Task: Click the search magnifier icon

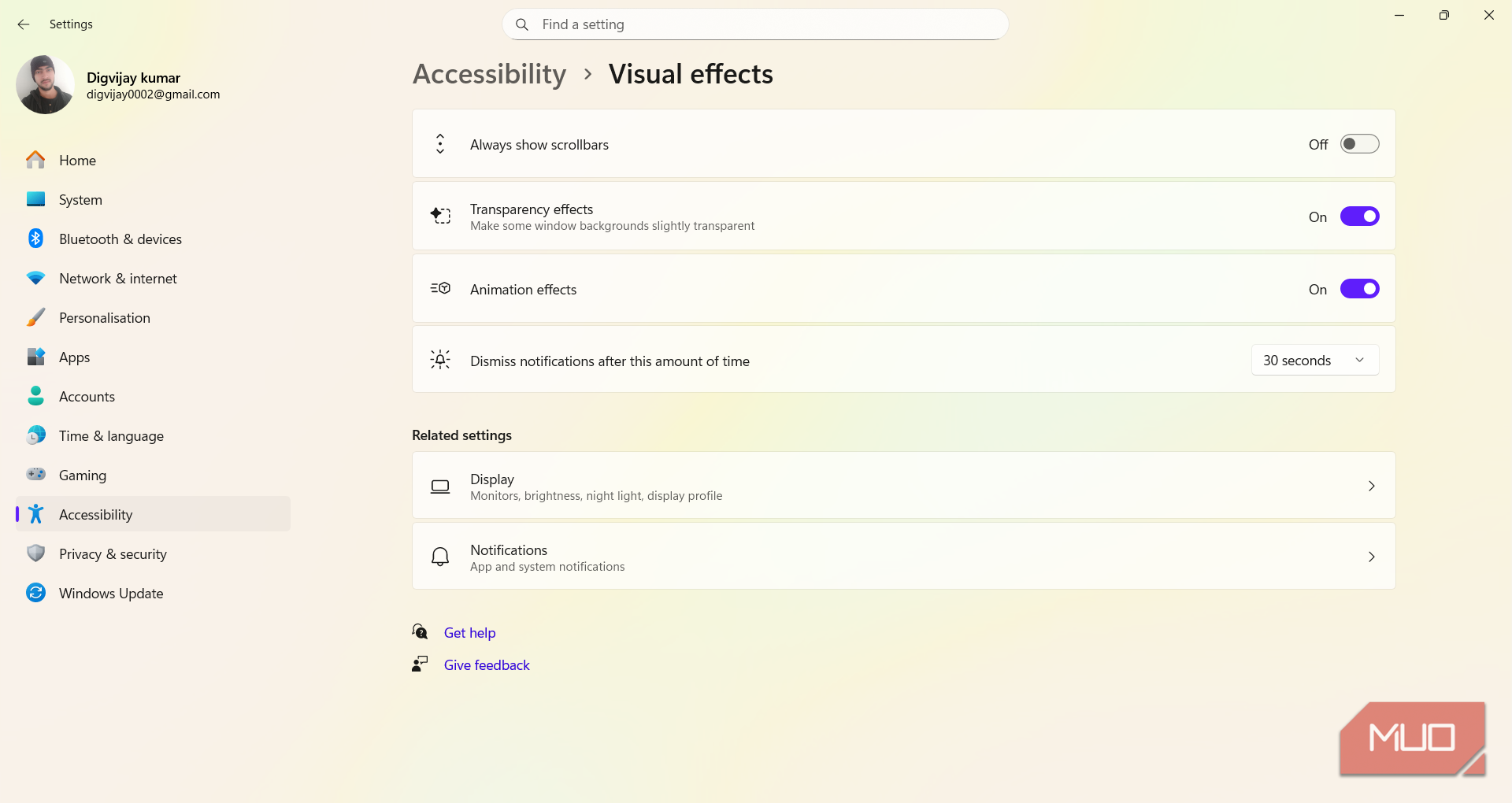Action: (x=522, y=24)
